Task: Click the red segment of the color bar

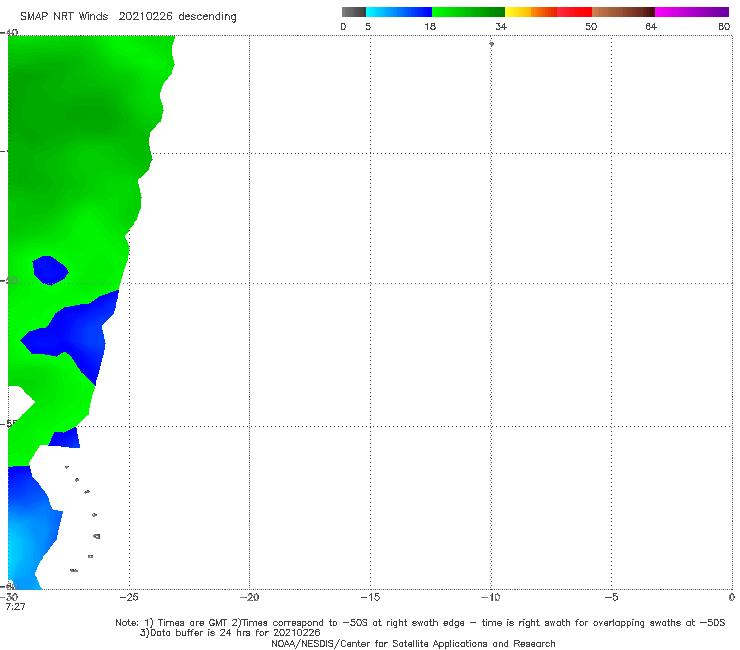Action: [574, 12]
